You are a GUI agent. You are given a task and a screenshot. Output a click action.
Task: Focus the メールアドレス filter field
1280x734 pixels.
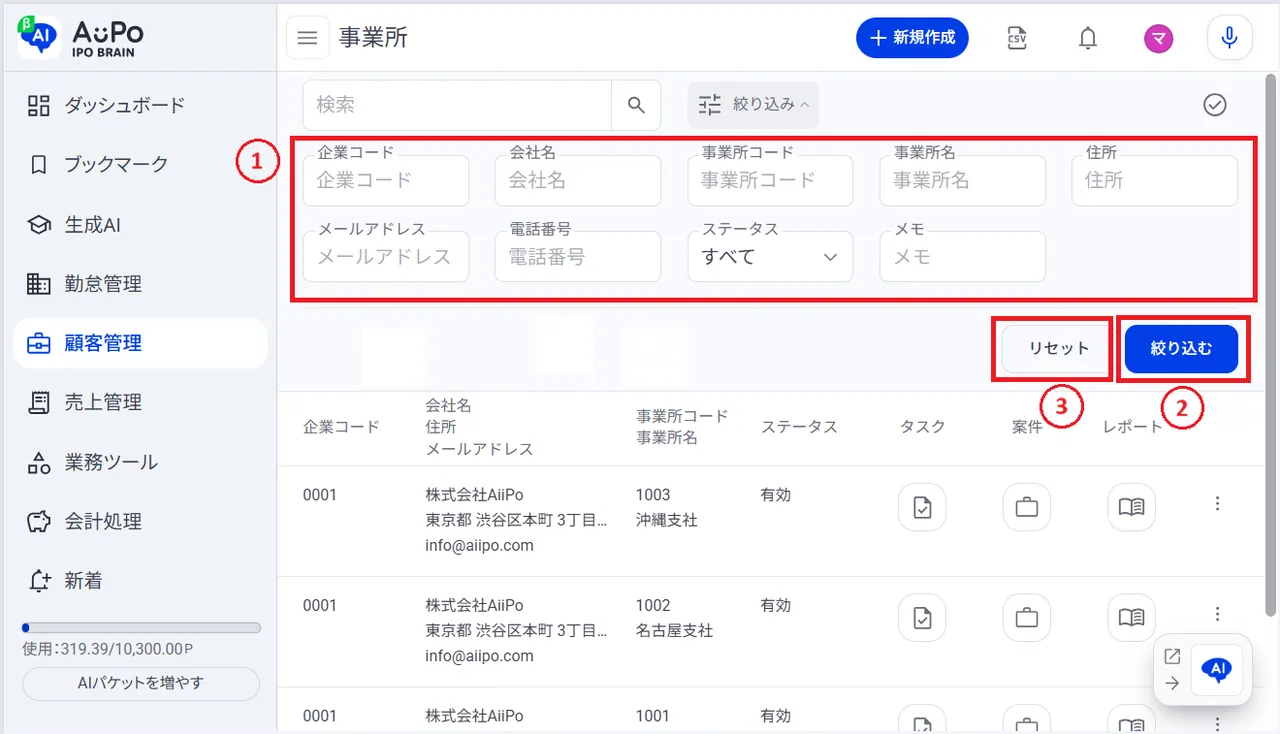click(386, 257)
